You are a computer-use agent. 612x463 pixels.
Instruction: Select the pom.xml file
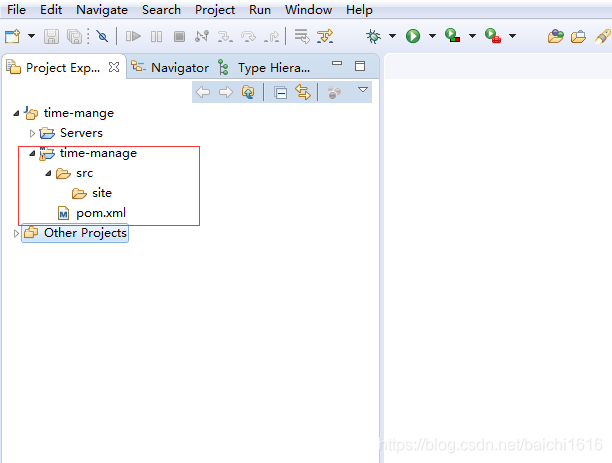click(91, 213)
